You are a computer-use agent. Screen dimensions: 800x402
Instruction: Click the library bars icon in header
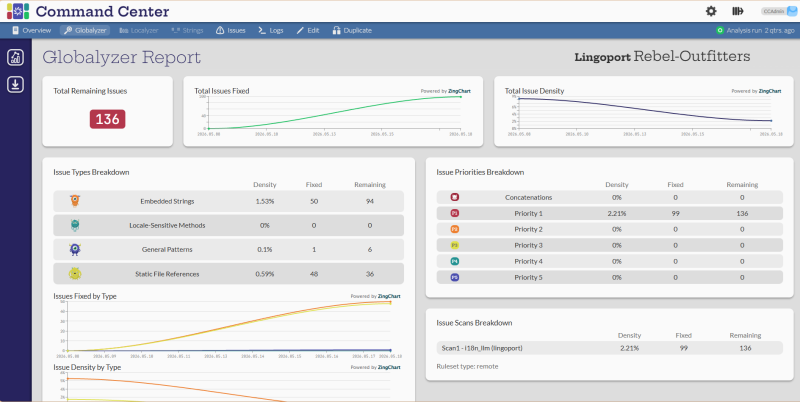(738, 11)
